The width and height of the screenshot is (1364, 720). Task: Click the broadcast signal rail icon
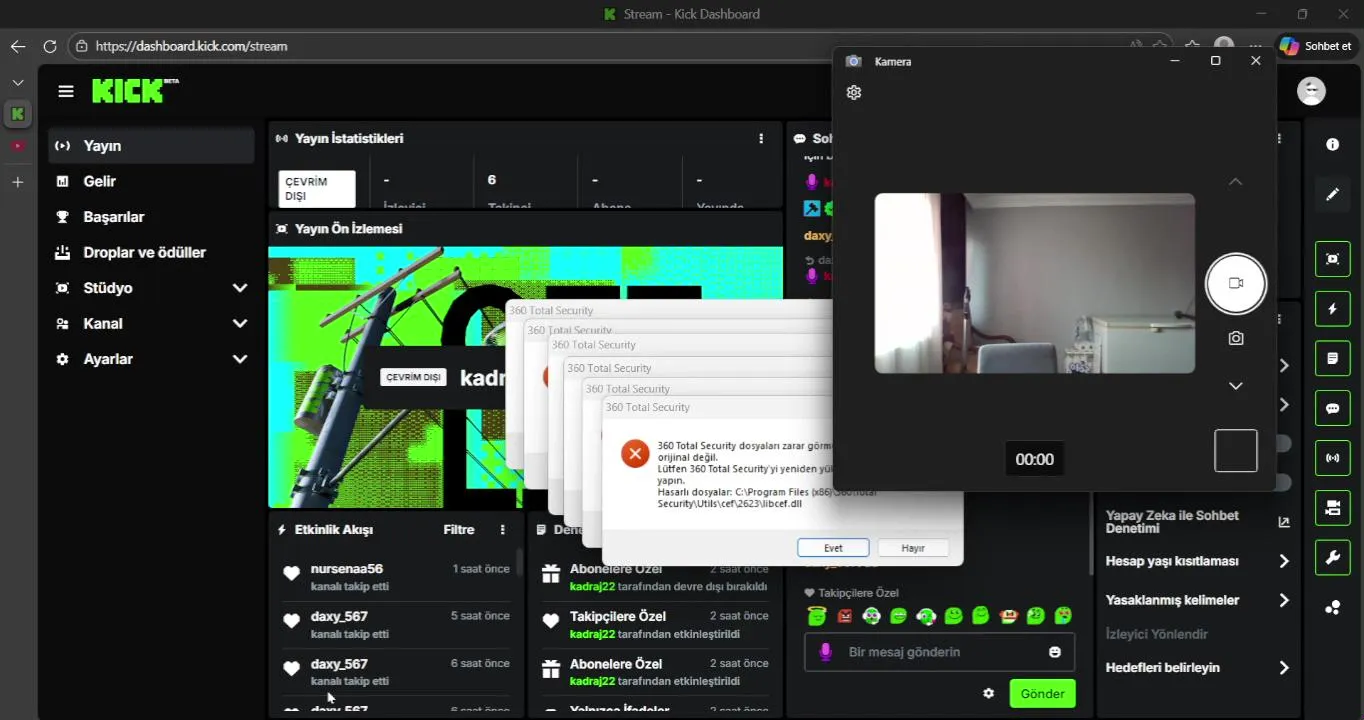click(x=1332, y=458)
